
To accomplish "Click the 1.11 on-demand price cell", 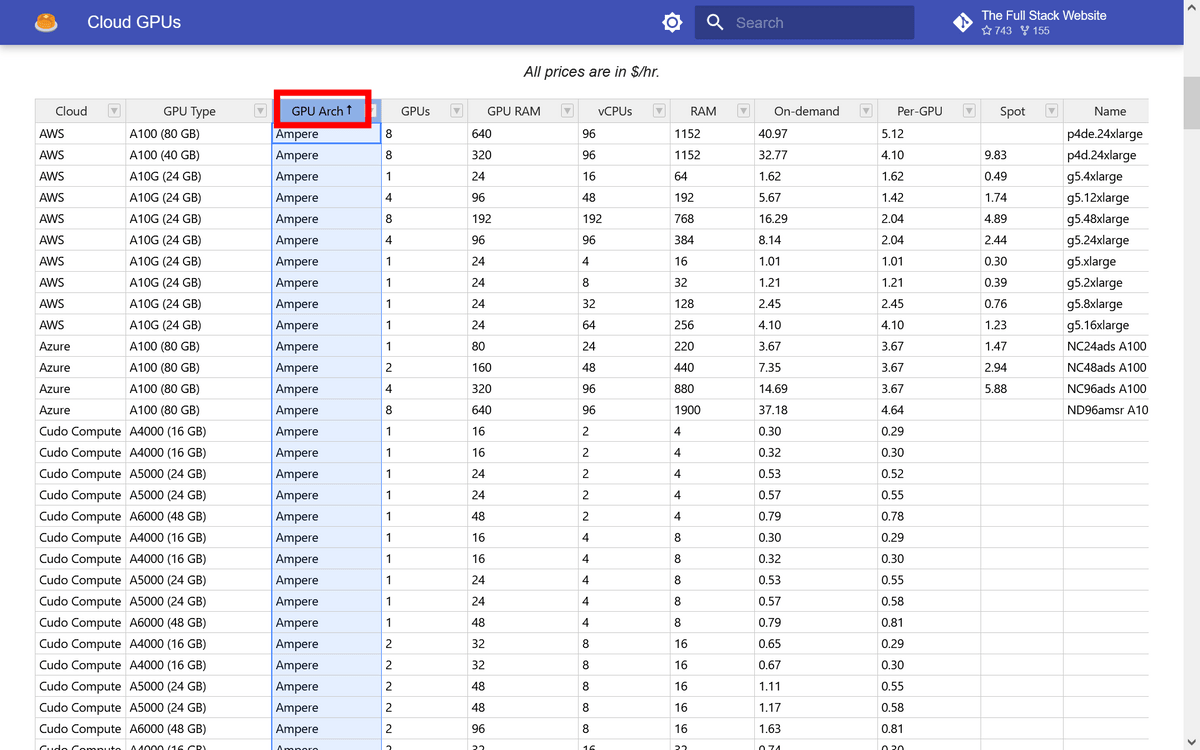I will tap(815, 687).
